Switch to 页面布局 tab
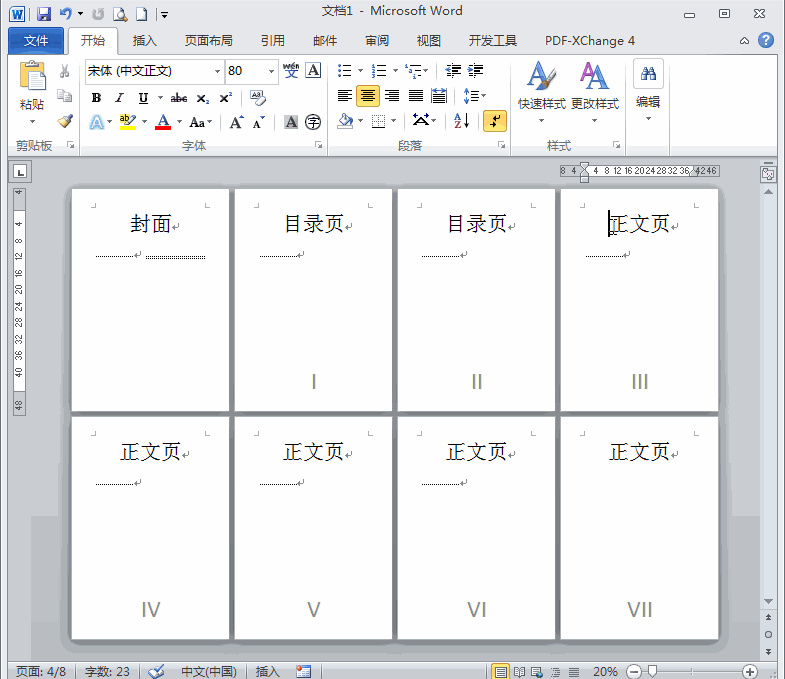 point(208,41)
